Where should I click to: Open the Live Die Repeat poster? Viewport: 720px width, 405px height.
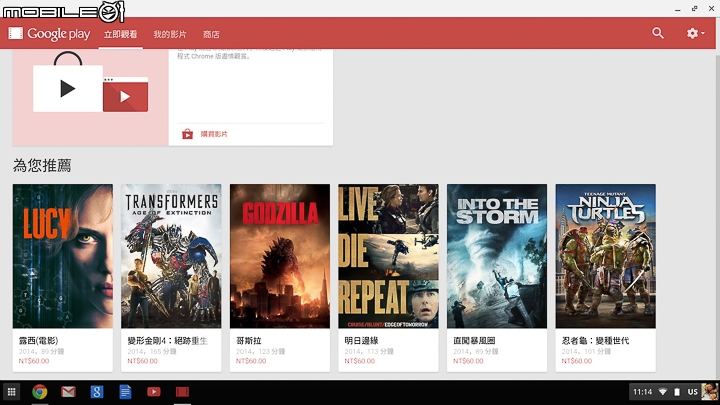click(x=388, y=256)
